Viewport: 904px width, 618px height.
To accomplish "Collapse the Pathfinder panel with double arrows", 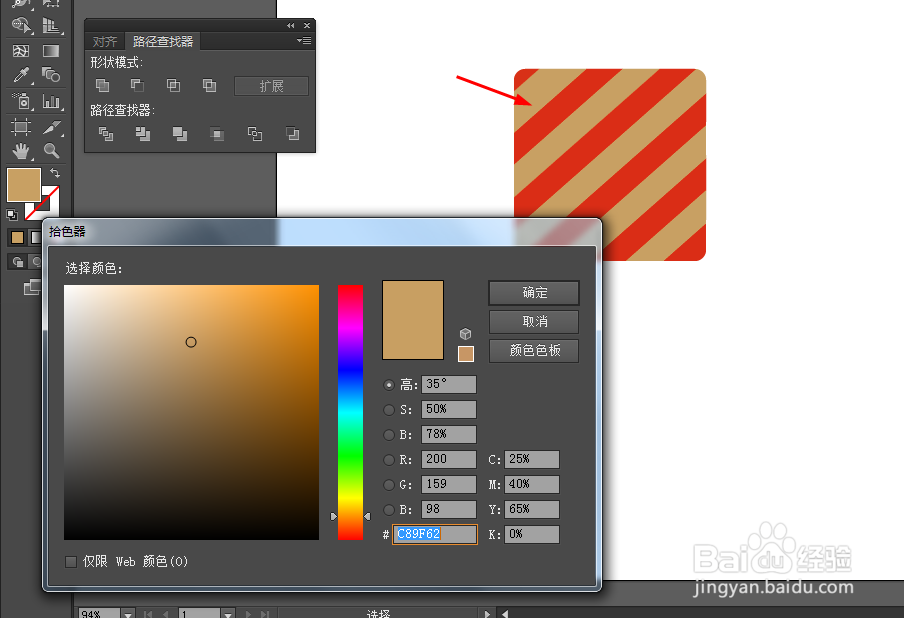I will (291, 25).
